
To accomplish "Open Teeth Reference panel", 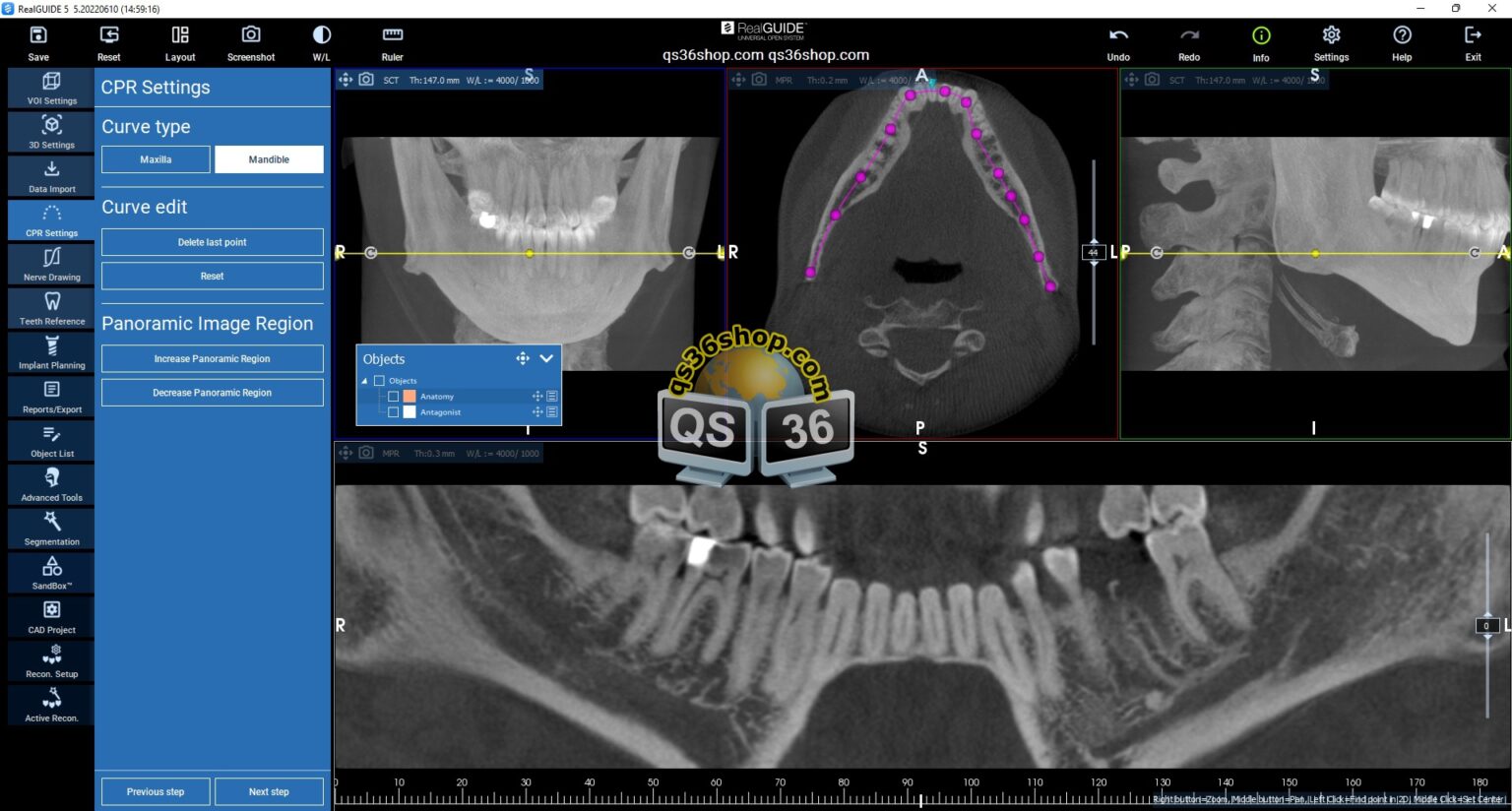I will [x=50, y=308].
